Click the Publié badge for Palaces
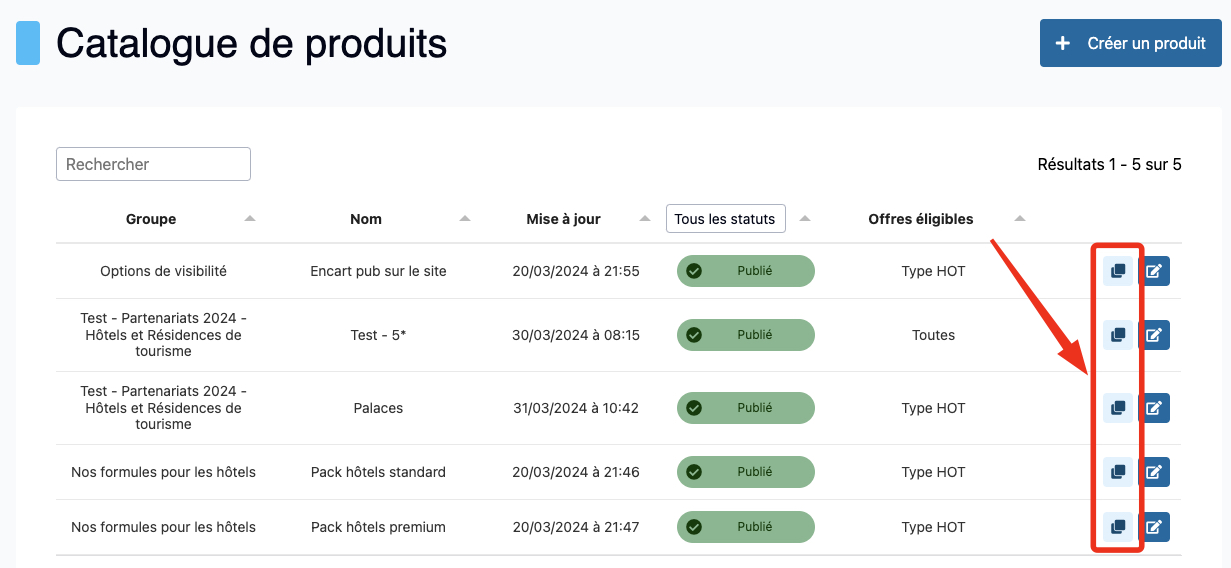This screenshot has height=568, width=1231. (746, 408)
